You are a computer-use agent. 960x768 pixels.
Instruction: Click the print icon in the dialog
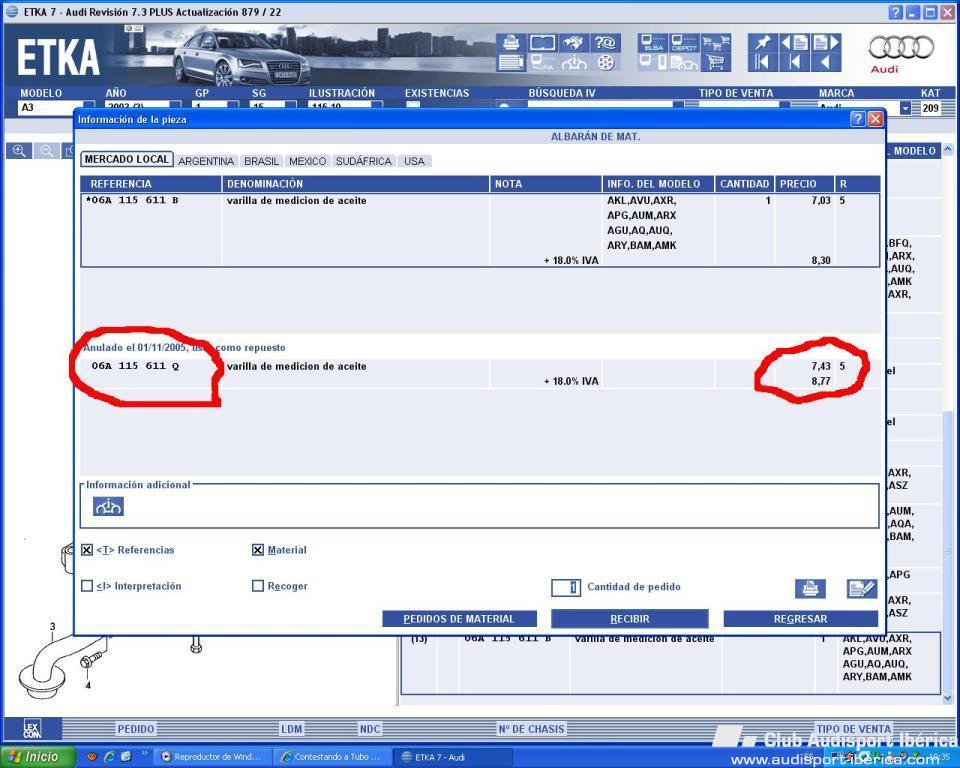coord(810,589)
